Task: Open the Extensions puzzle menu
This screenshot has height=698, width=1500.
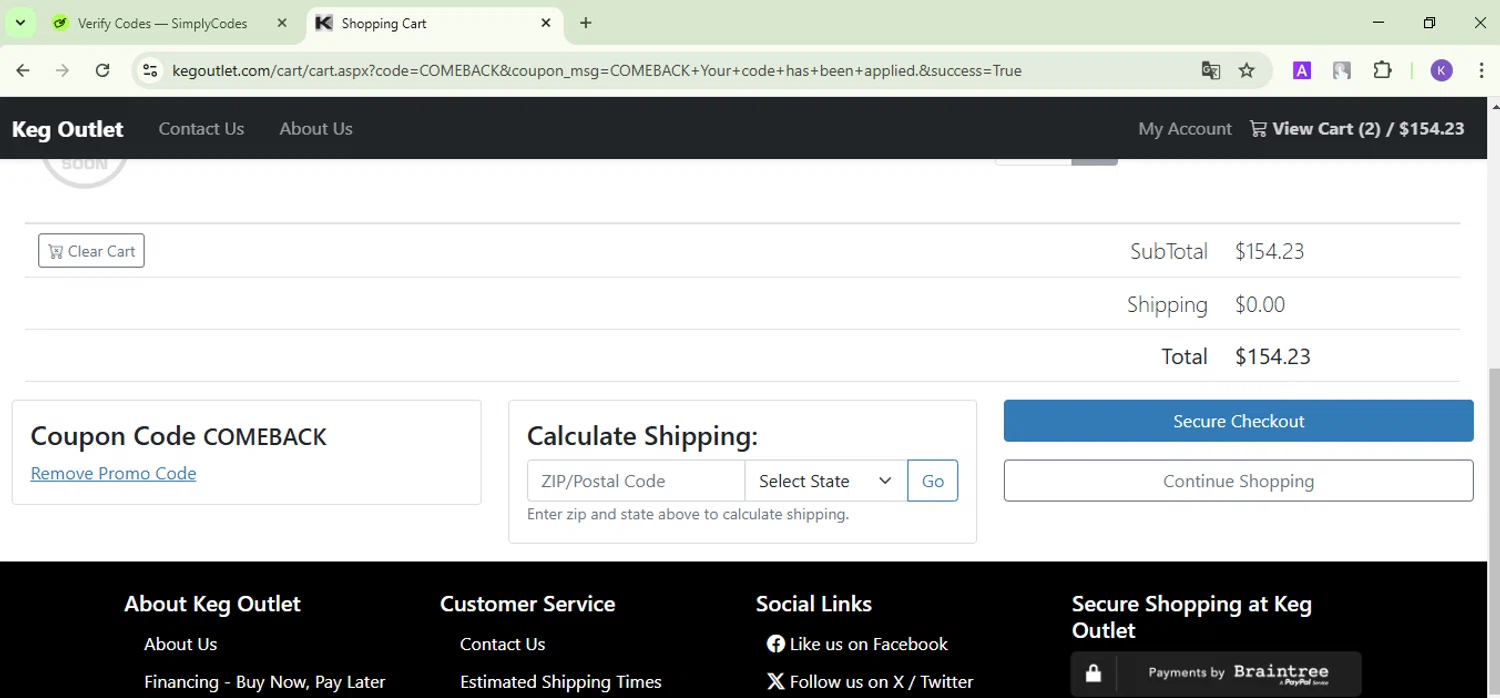Action: (1382, 70)
